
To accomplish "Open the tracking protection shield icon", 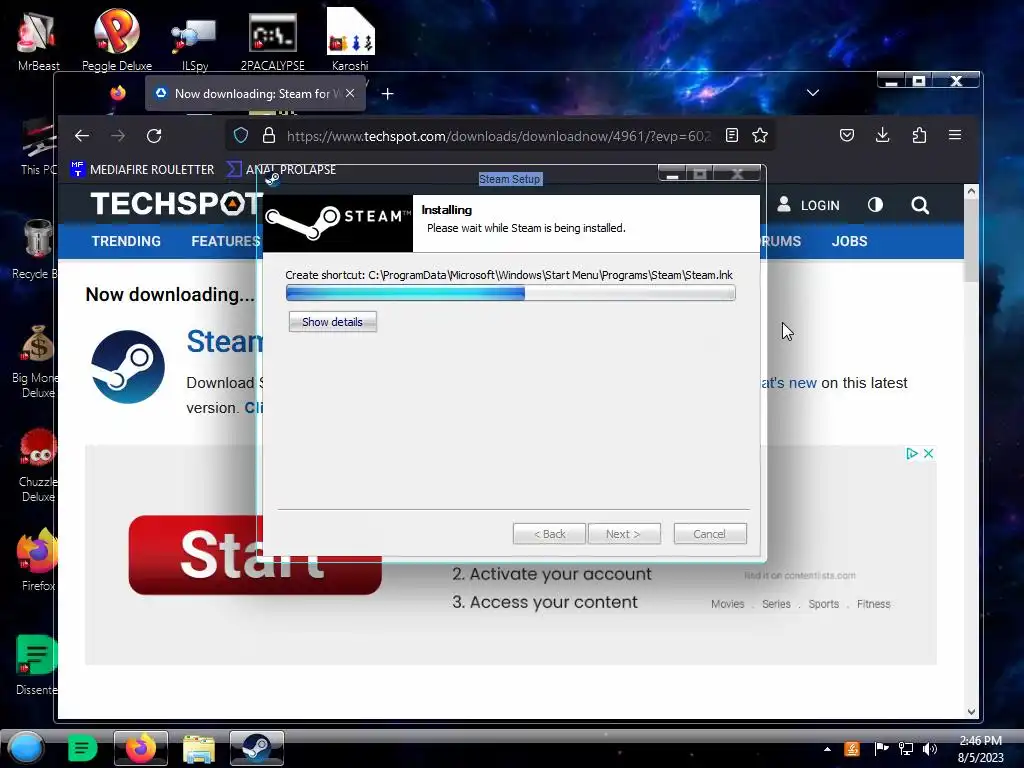I will [241, 135].
